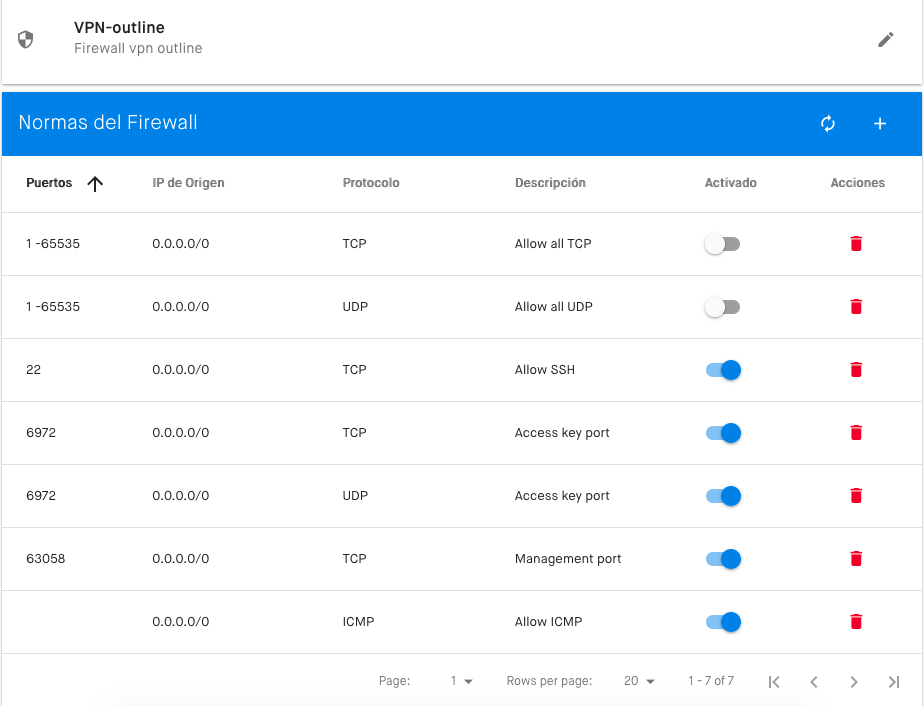Screen dimensions: 924x706
Task: Add a new firewall rule with plus icon
Action: pyautogui.click(x=880, y=123)
